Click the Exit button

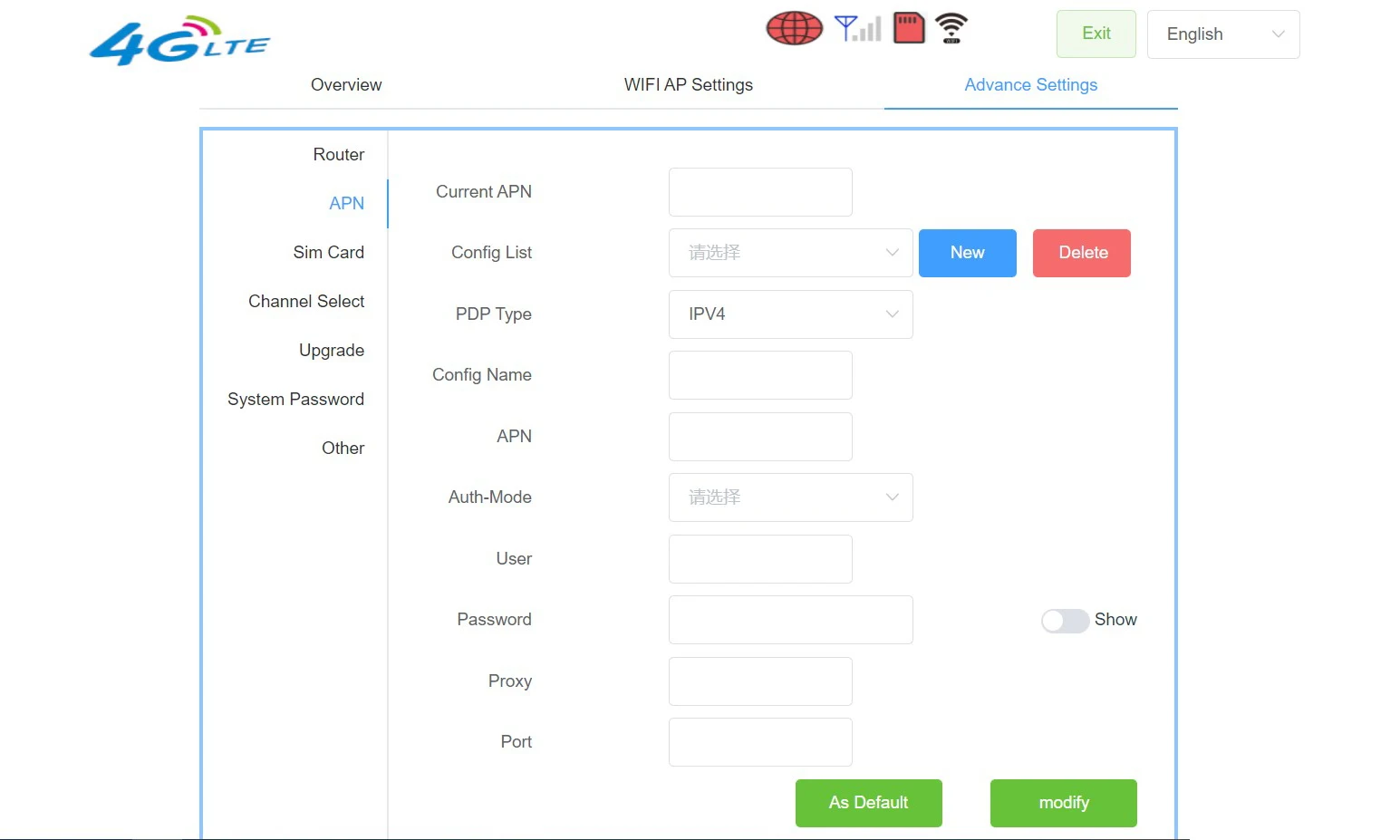tap(1096, 34)
